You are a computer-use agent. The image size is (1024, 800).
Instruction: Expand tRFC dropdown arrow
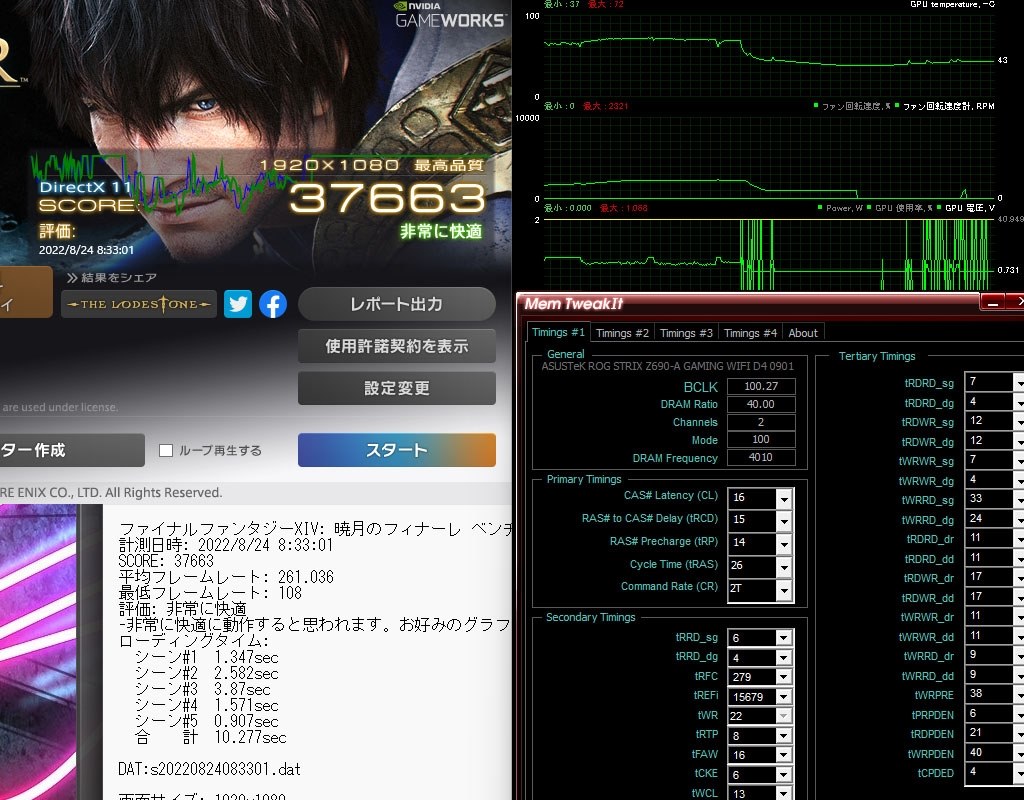tap(784, 677)
